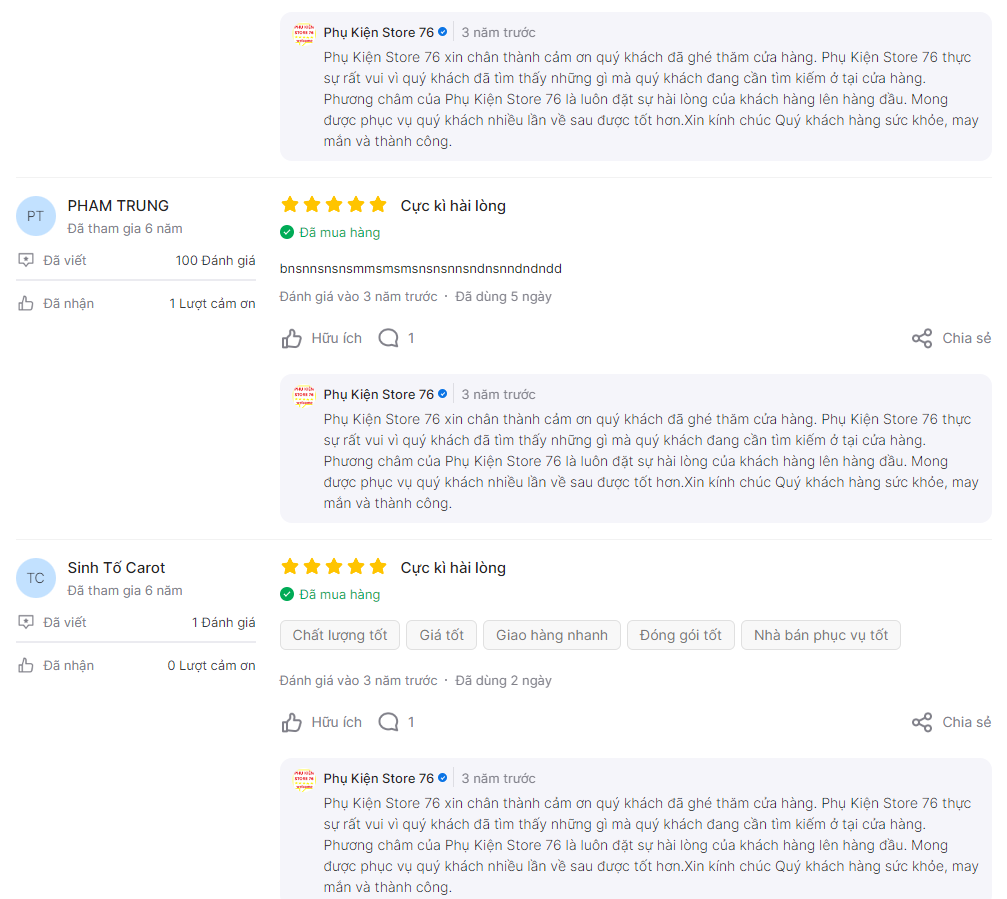
Task: Click share icon on PHAM TRUNG's review
Action: pyautogui.click(x=922, y=338)
